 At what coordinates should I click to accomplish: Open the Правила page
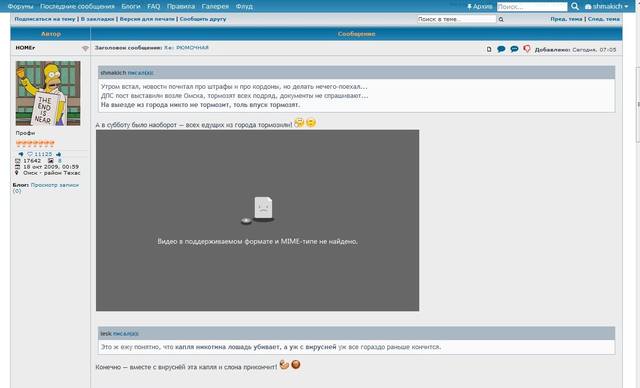181,7
